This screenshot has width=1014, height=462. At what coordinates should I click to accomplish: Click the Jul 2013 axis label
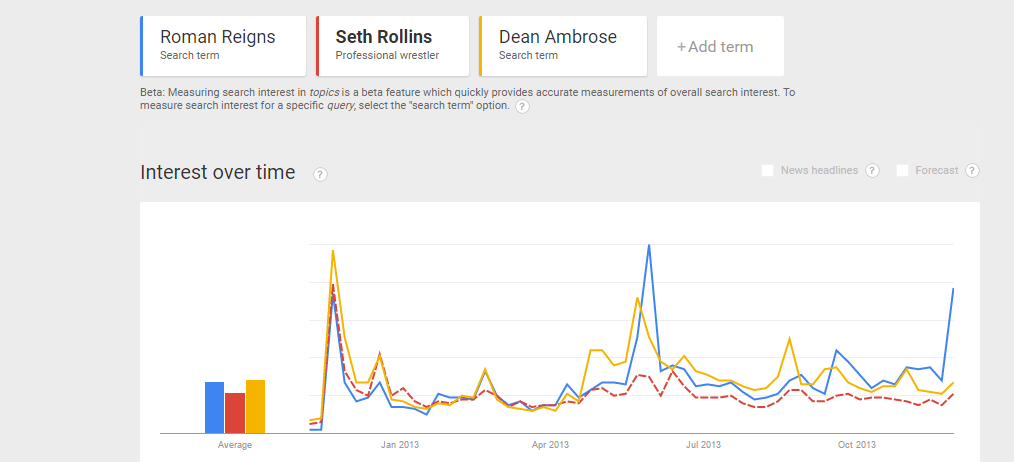703,445
